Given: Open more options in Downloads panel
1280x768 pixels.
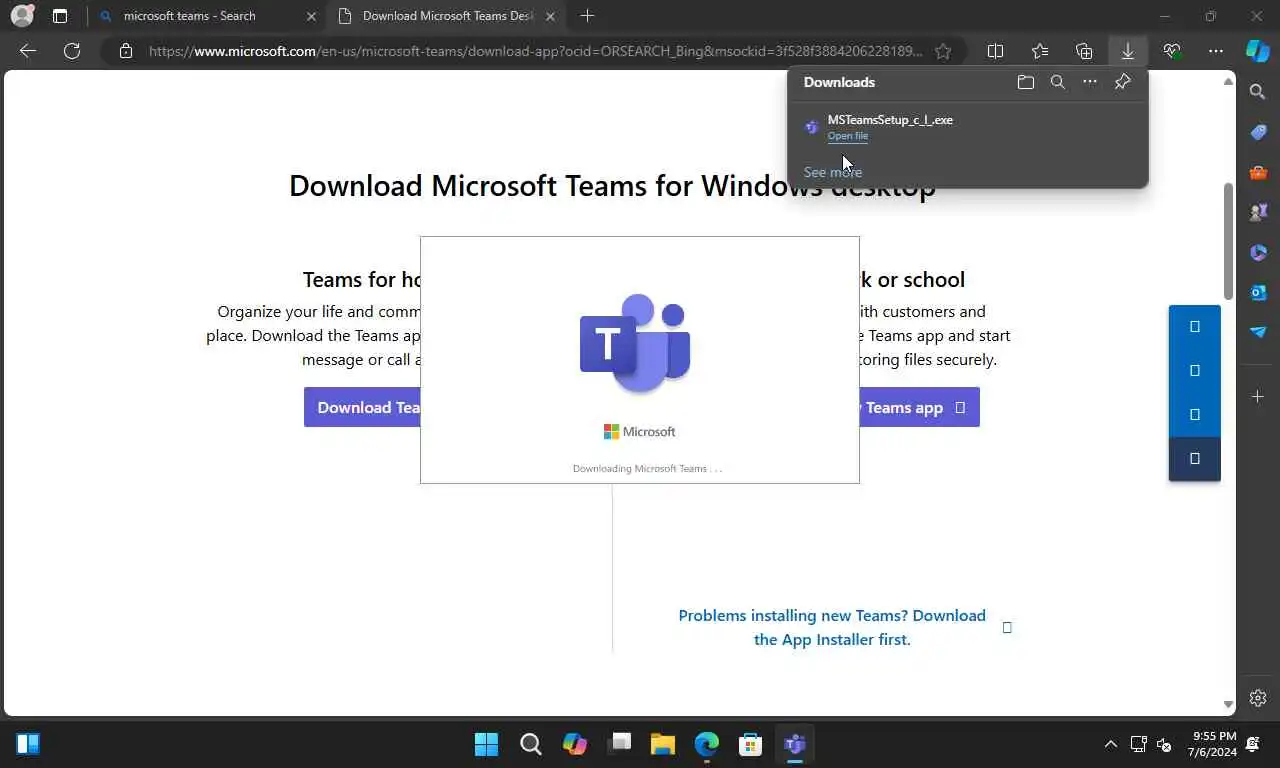Looking at the screenshot, I should coord(1090,82).
